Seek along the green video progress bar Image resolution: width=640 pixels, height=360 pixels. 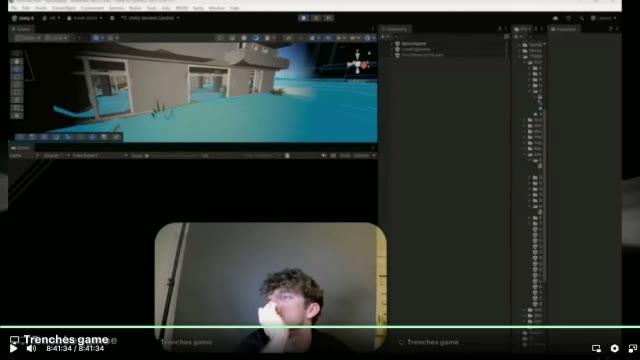[x=320, y=327]
